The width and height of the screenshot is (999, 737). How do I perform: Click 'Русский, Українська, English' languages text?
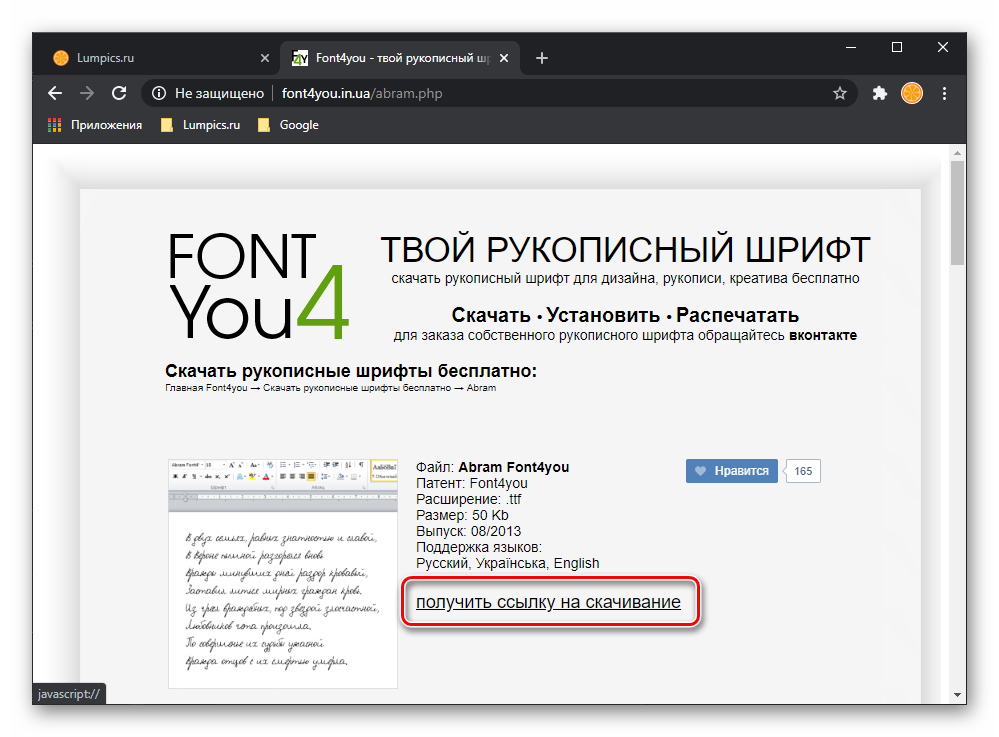(x=508, y=563)
